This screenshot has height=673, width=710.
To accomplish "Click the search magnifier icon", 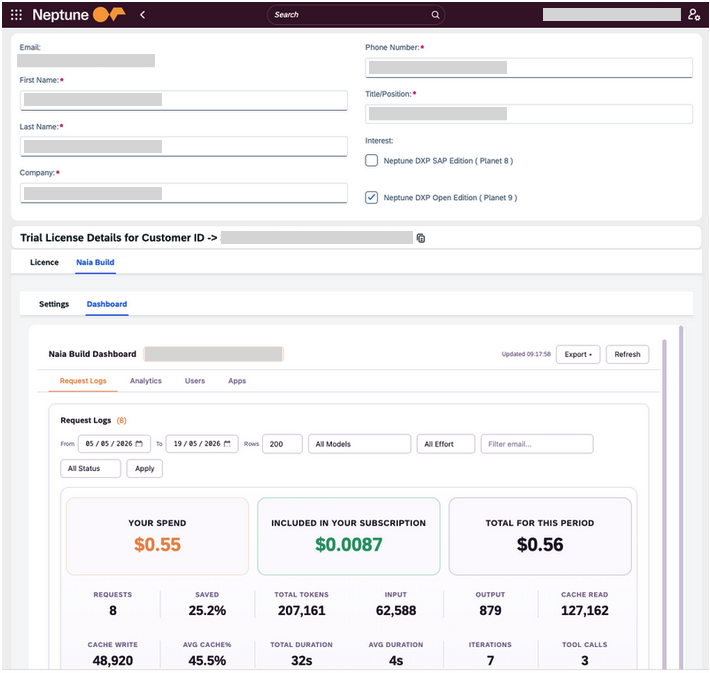I will click(x=435, y=14).
